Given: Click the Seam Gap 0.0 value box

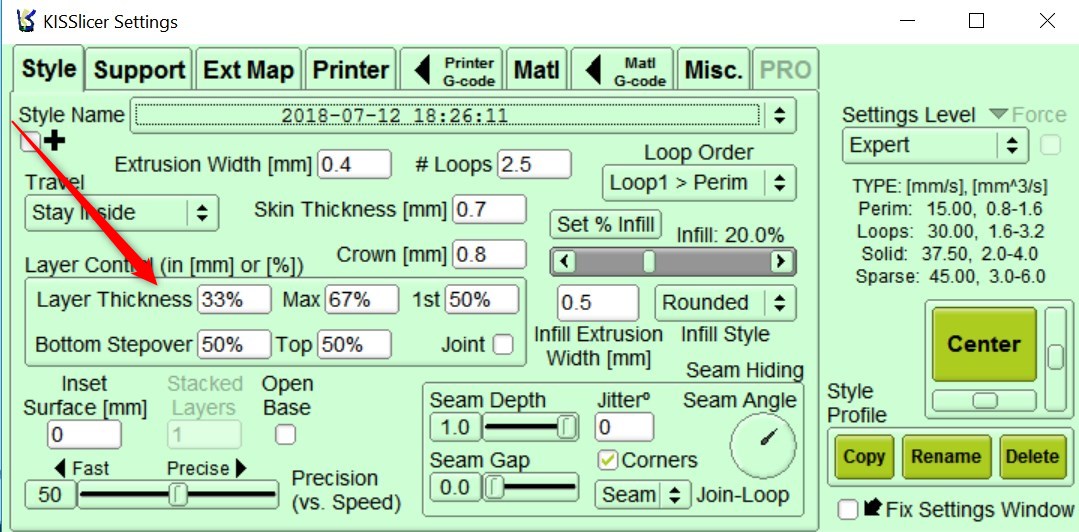Looking at the screenshot, I should click(456, 488).
